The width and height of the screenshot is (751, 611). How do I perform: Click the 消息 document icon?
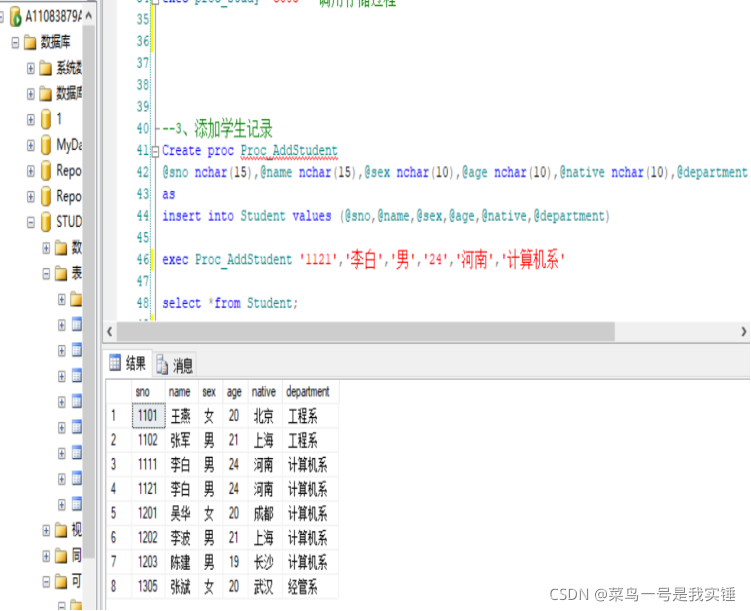162,365
